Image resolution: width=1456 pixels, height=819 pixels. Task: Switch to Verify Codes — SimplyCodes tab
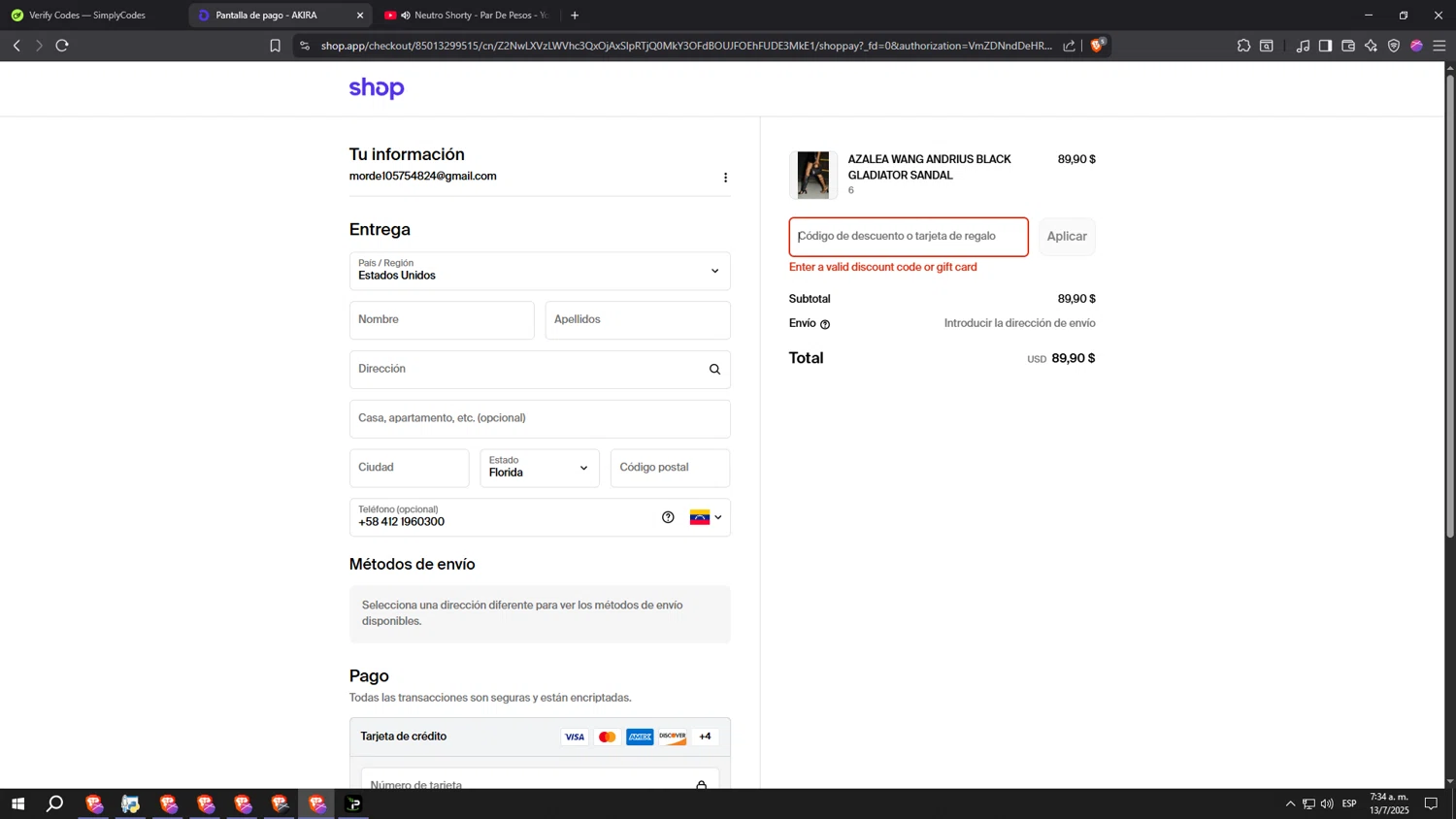click(93, 16)
